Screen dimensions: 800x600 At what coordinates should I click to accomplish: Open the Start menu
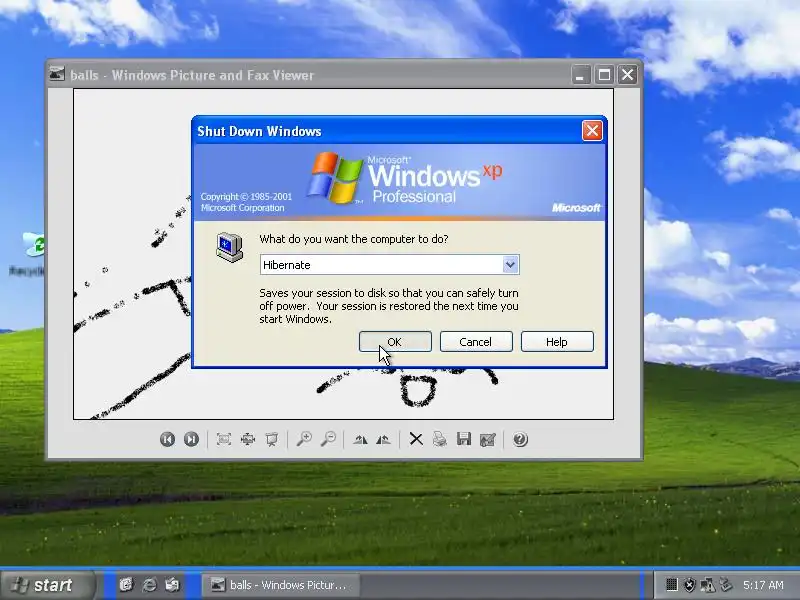pos(47,585)
